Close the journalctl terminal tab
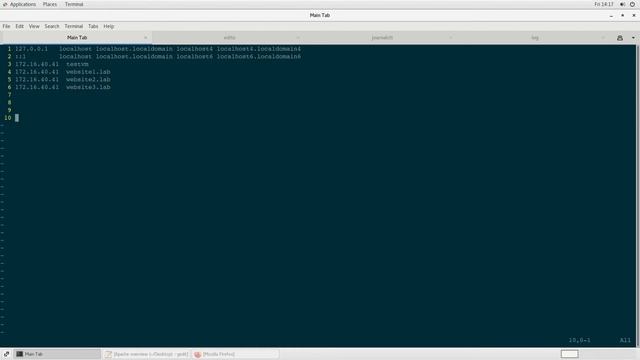 point(451,38)
